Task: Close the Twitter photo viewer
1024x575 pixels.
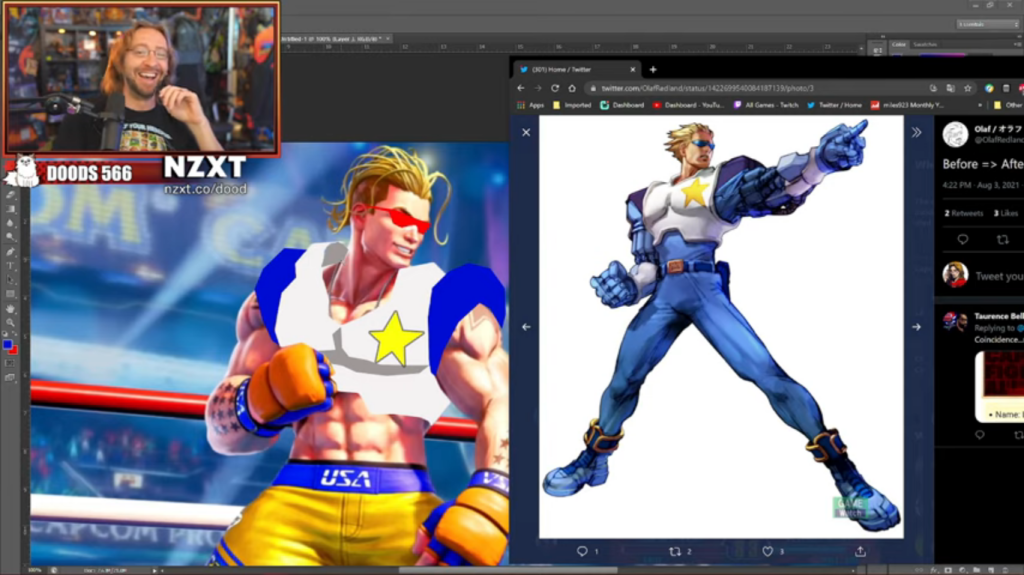Action: 526,132
